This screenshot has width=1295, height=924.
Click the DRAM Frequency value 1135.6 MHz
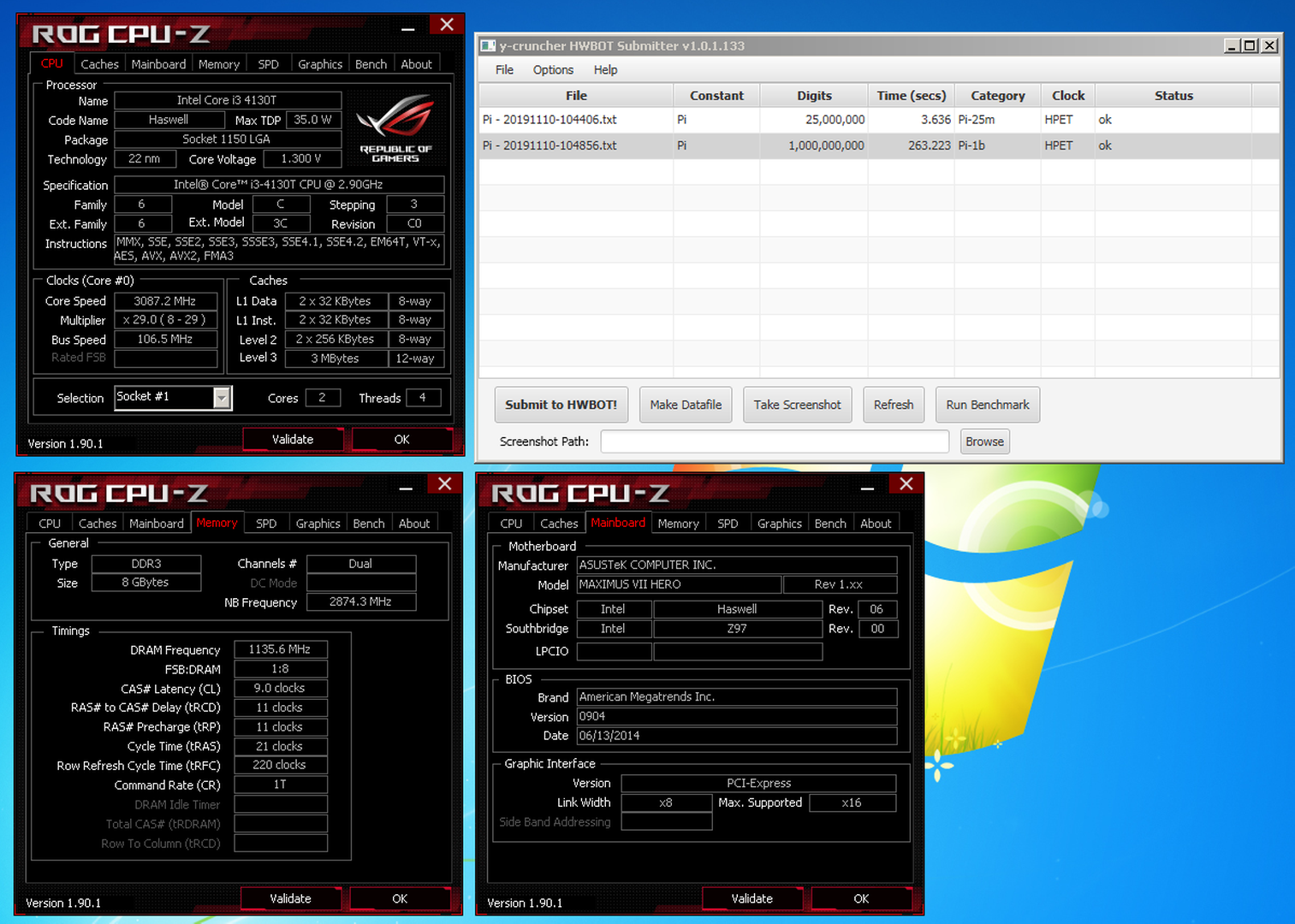[x=280, y=649]
